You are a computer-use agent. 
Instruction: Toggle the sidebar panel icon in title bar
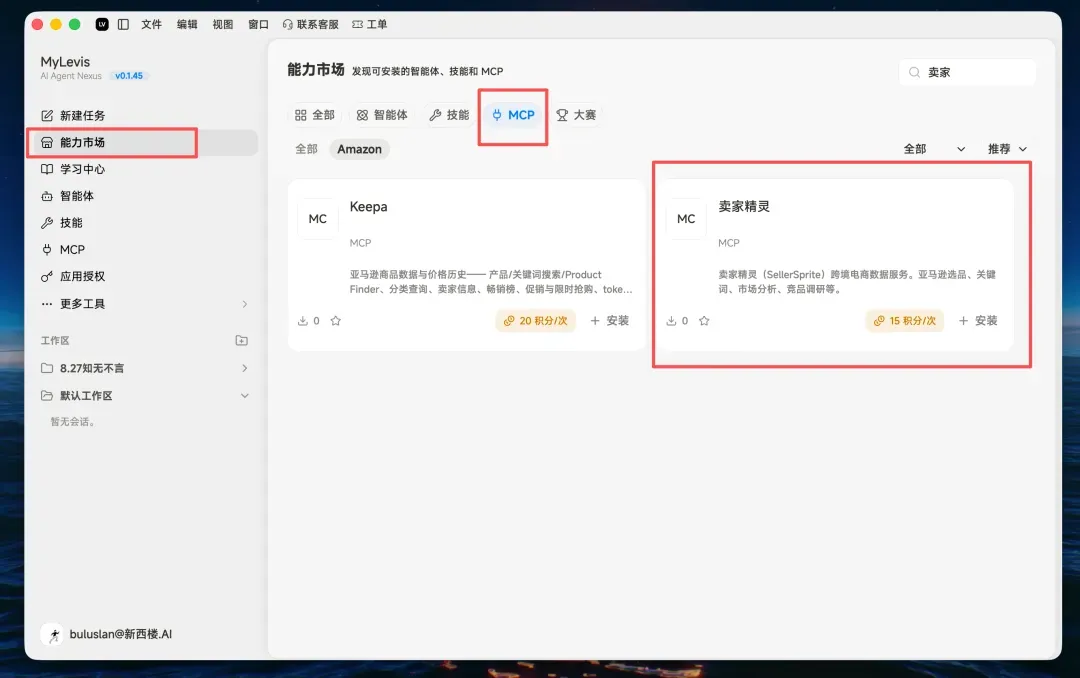123,24
